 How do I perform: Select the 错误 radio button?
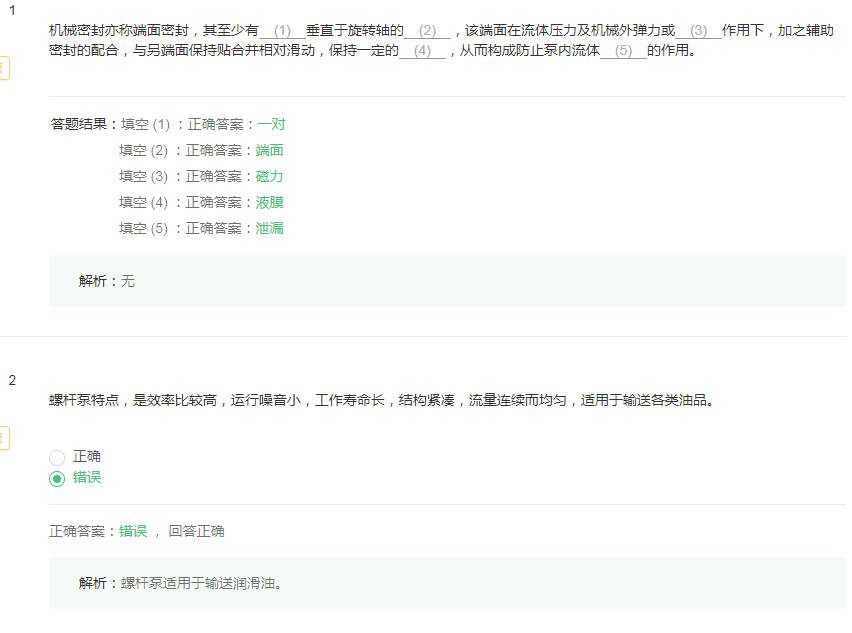57,479
